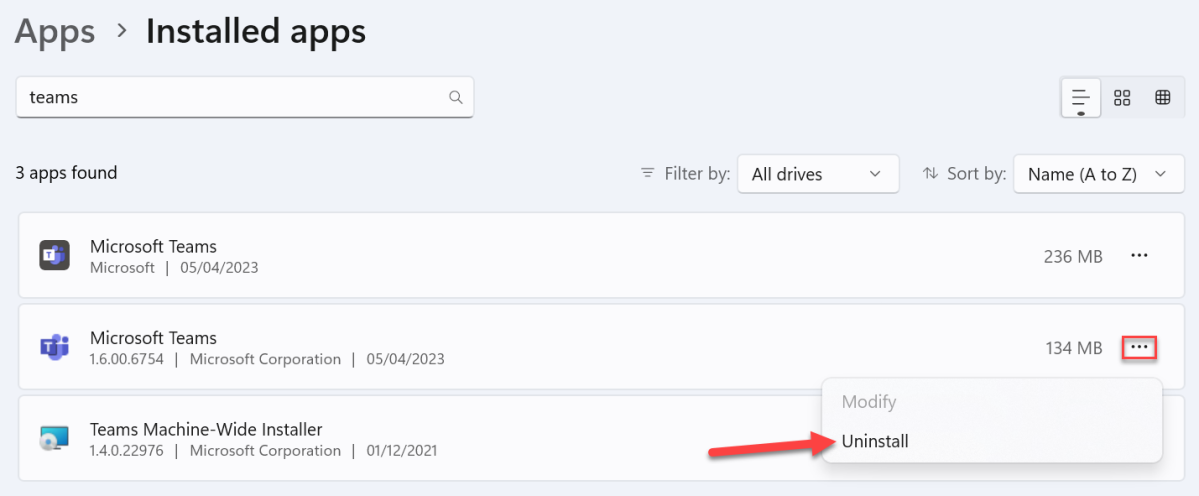Open options for 134 MB Microsoft Teams

tap(1139, 348)
